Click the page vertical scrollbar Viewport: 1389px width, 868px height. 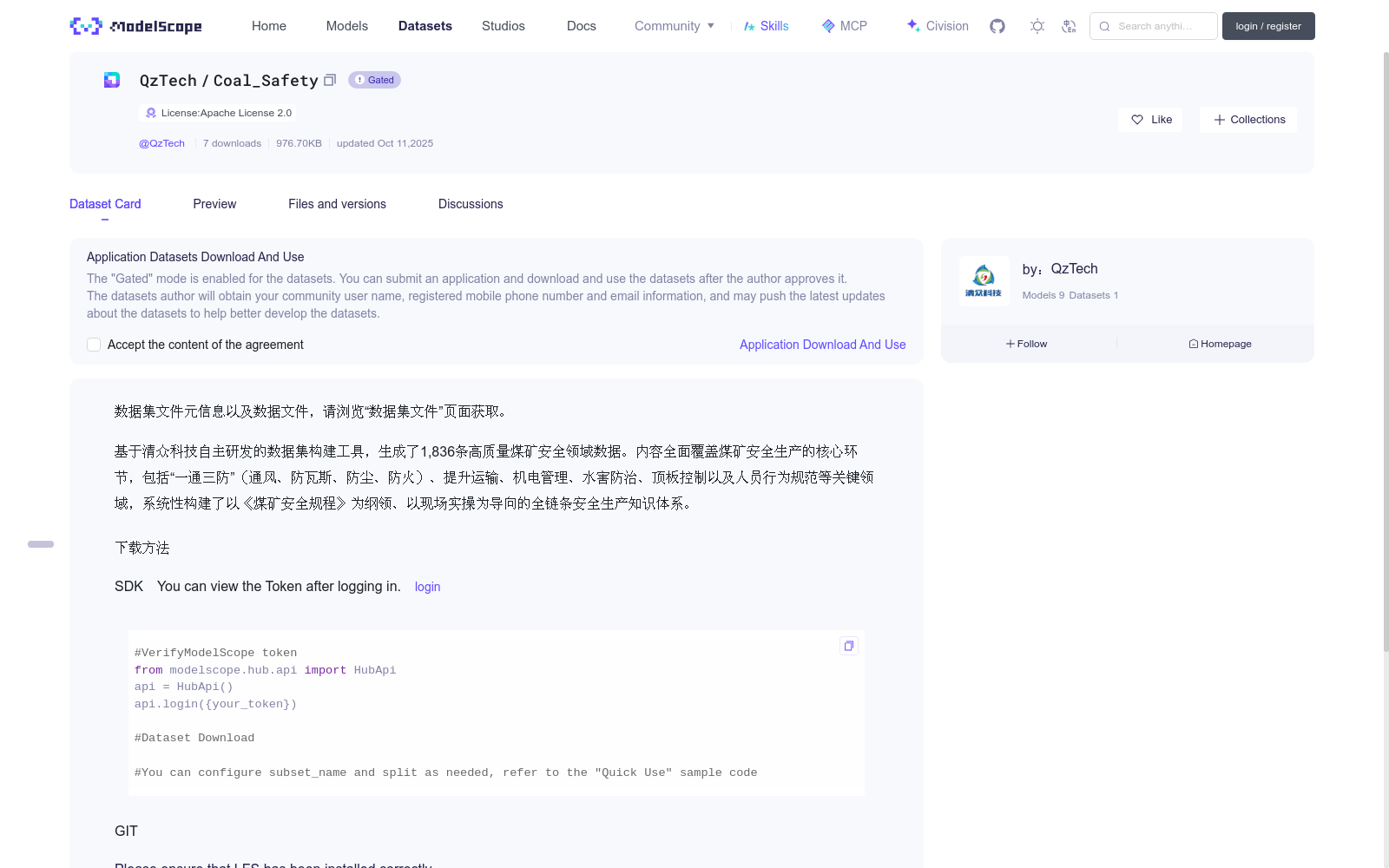(x=1386, y=352)
